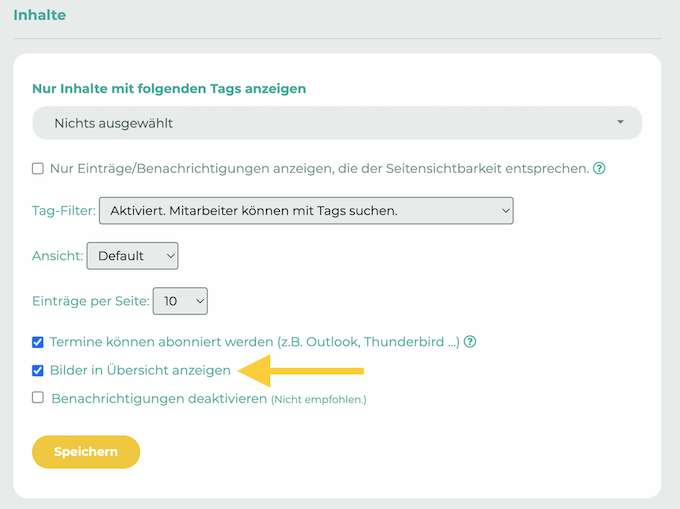Click the (Nicht empfohlen.) note text

tap(319, 399)
